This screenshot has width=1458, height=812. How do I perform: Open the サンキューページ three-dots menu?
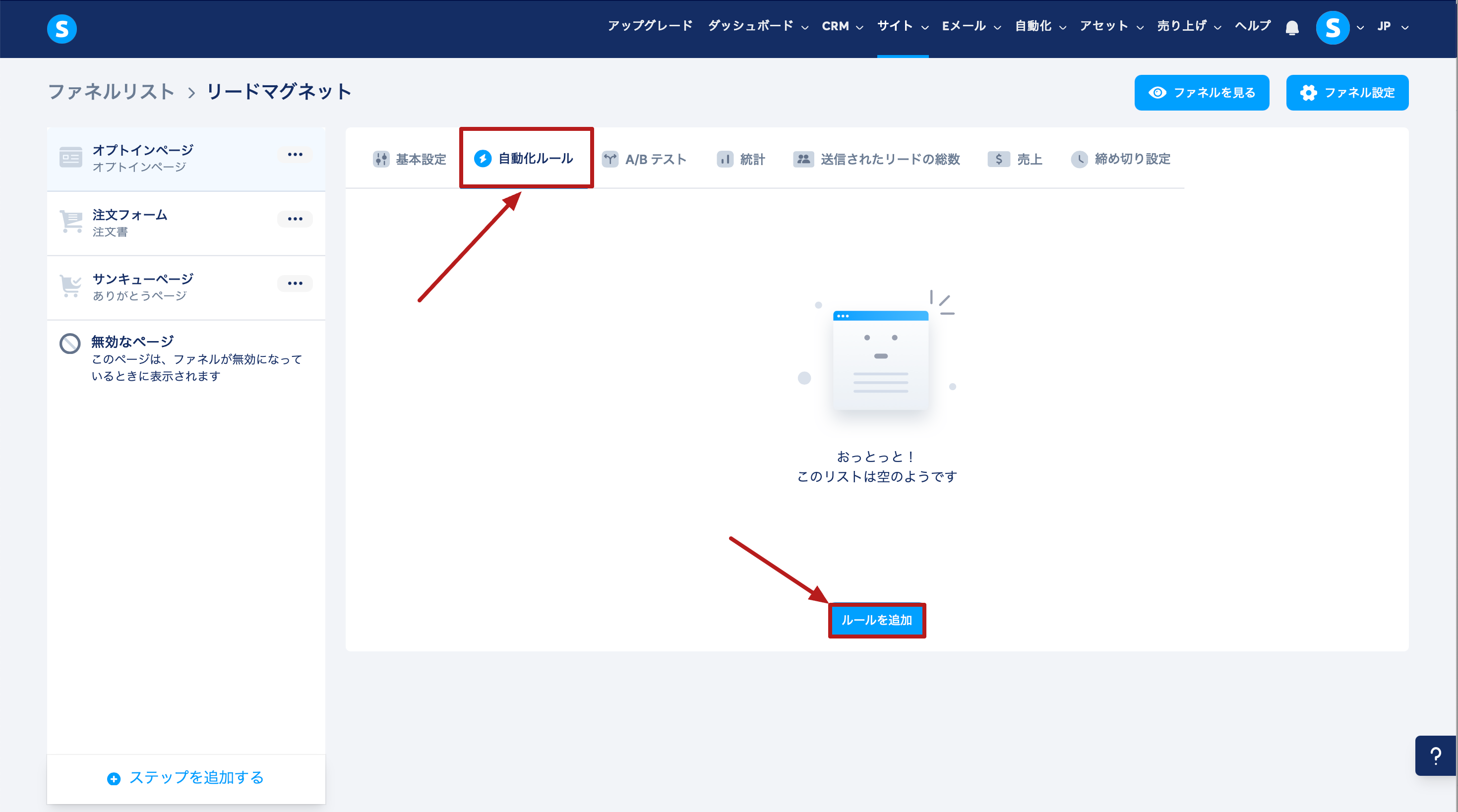[x=295, y=284]
